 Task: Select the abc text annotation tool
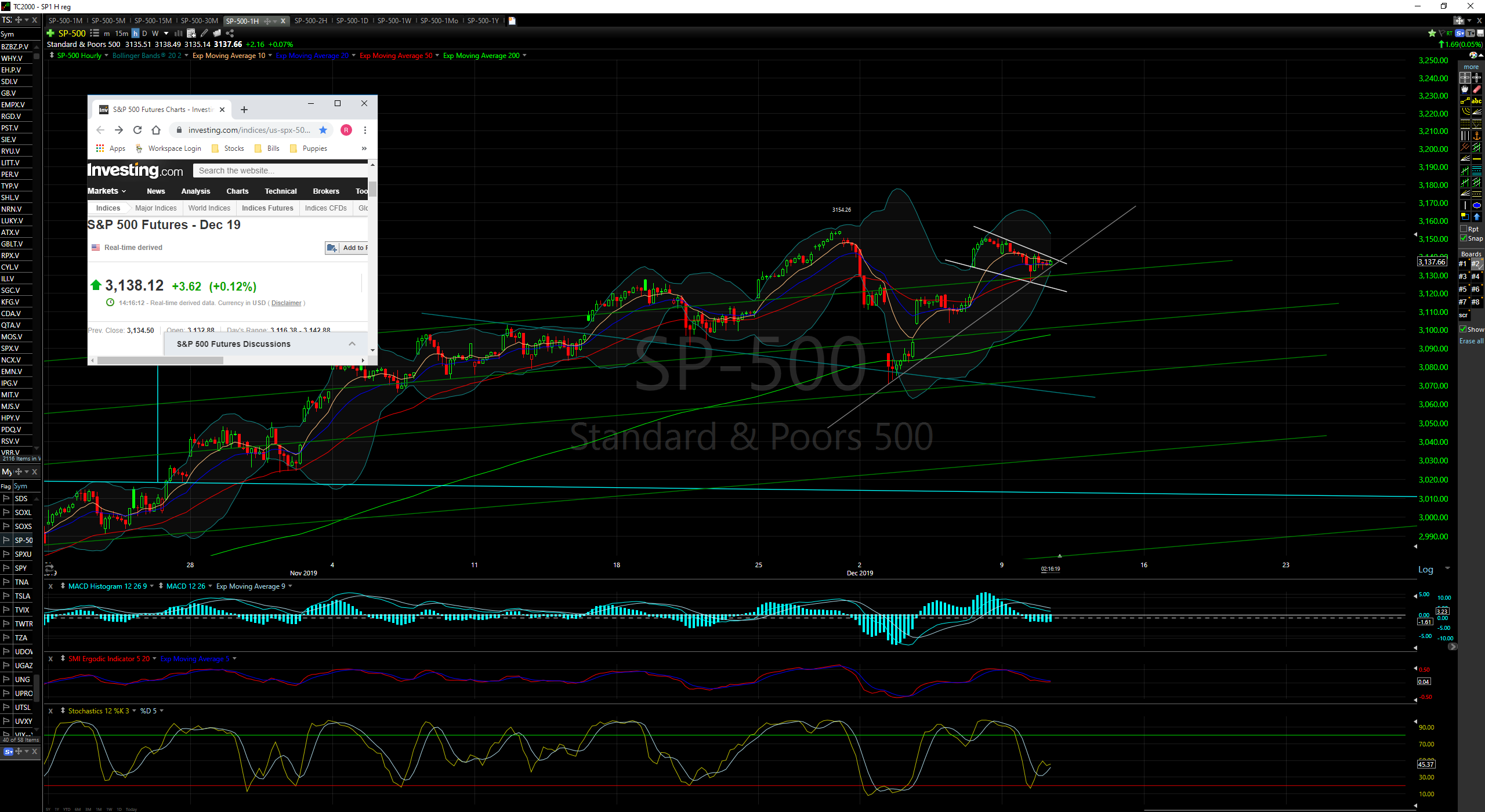(1477, 101)
